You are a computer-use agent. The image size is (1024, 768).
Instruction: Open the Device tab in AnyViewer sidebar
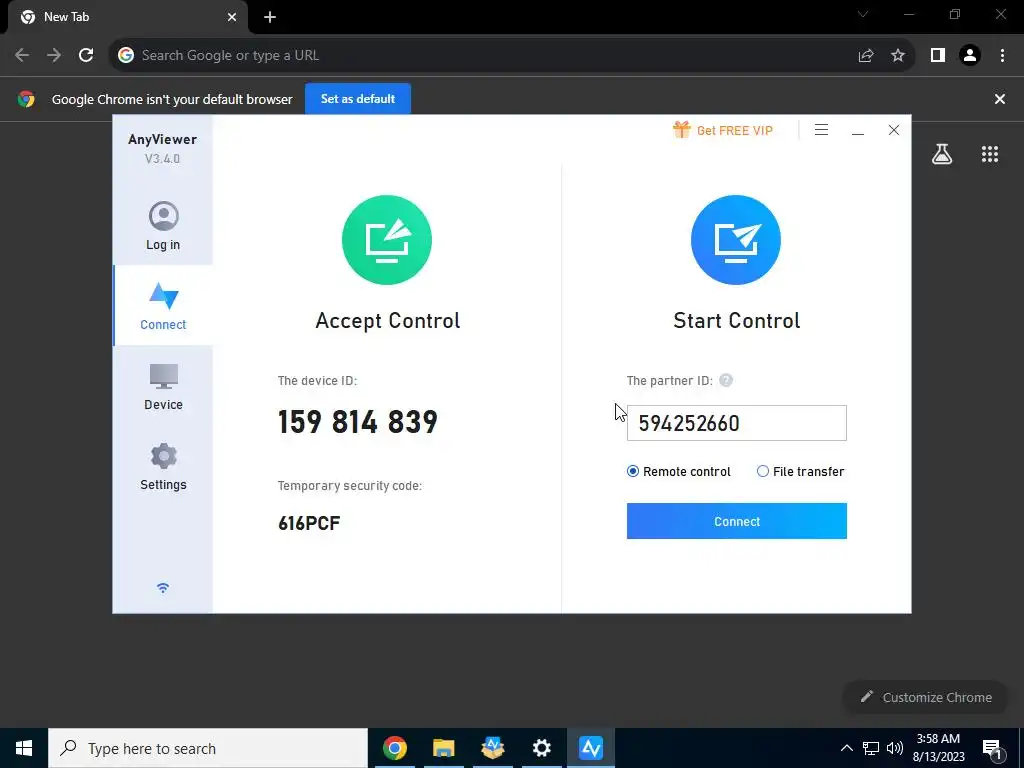163,387
